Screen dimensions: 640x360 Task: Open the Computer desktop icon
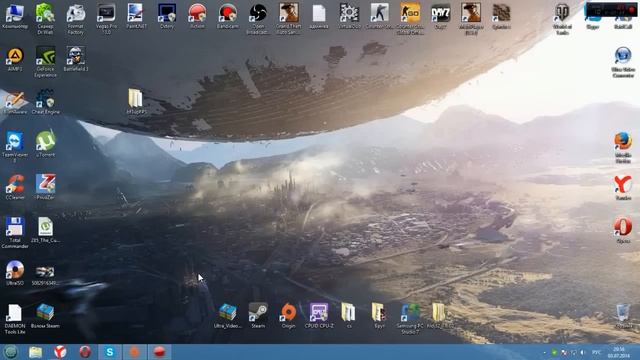[x=15, y=16]
